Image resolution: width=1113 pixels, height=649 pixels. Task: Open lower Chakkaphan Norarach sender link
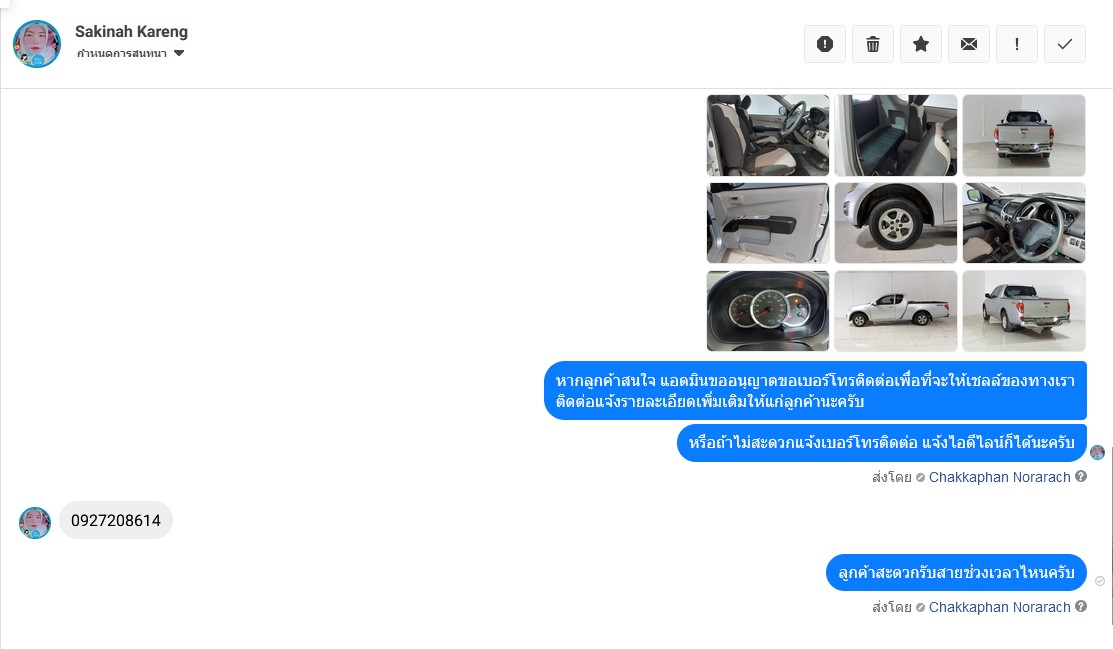pyautogui.click(x=999, y=607)
